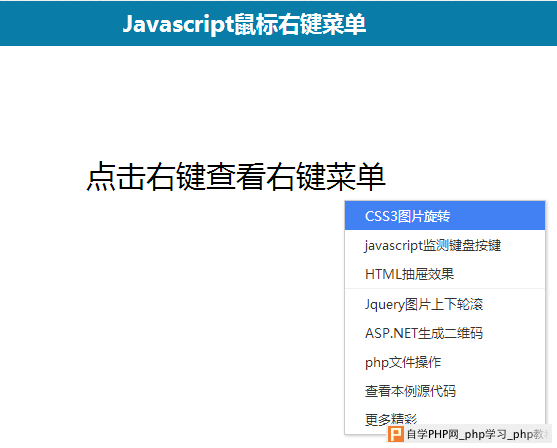
Task: Select the PHP file operations entry
Action: coord(445,362)
